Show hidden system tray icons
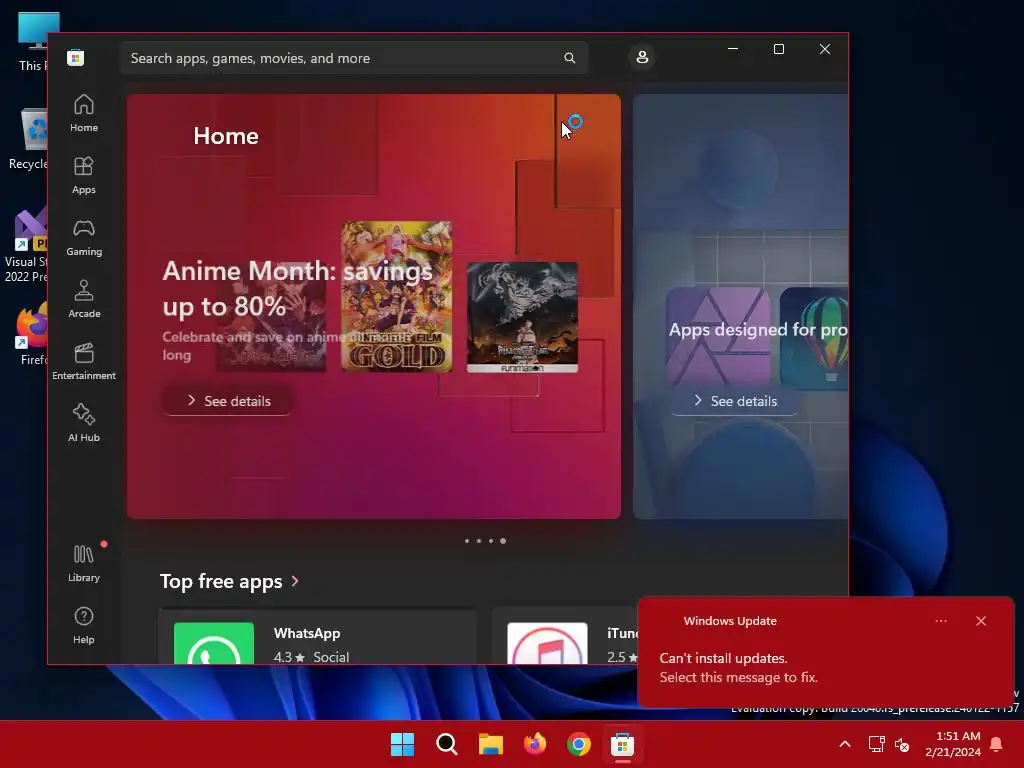 click(844, 744)
